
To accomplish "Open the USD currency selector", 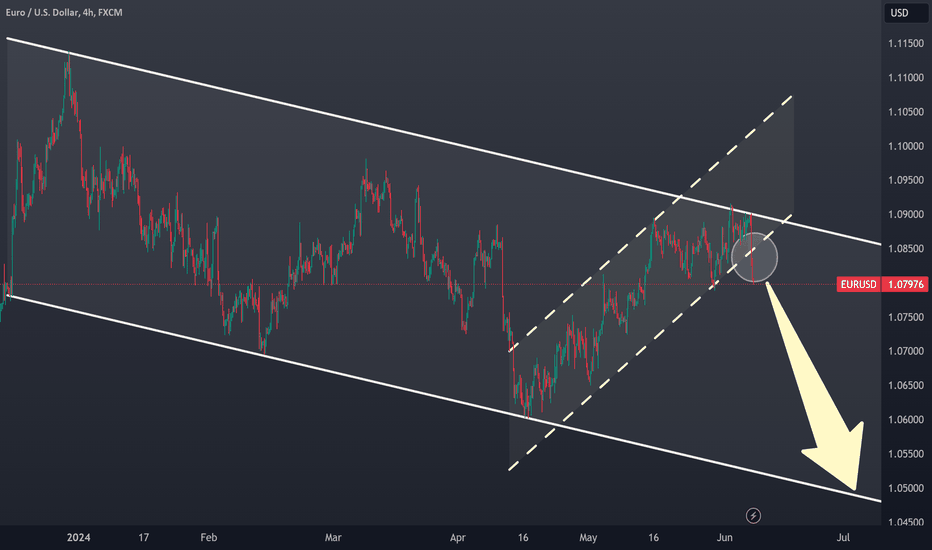I will pos(906,13).
